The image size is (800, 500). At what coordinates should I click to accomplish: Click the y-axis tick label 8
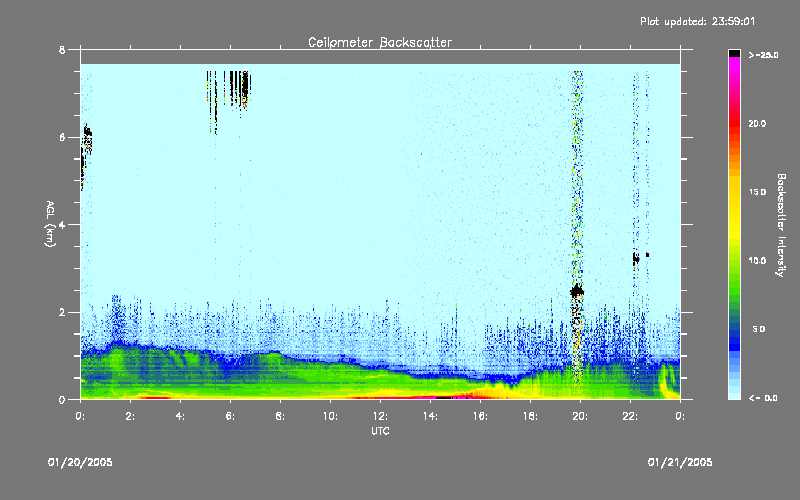(x=62, y=50)
